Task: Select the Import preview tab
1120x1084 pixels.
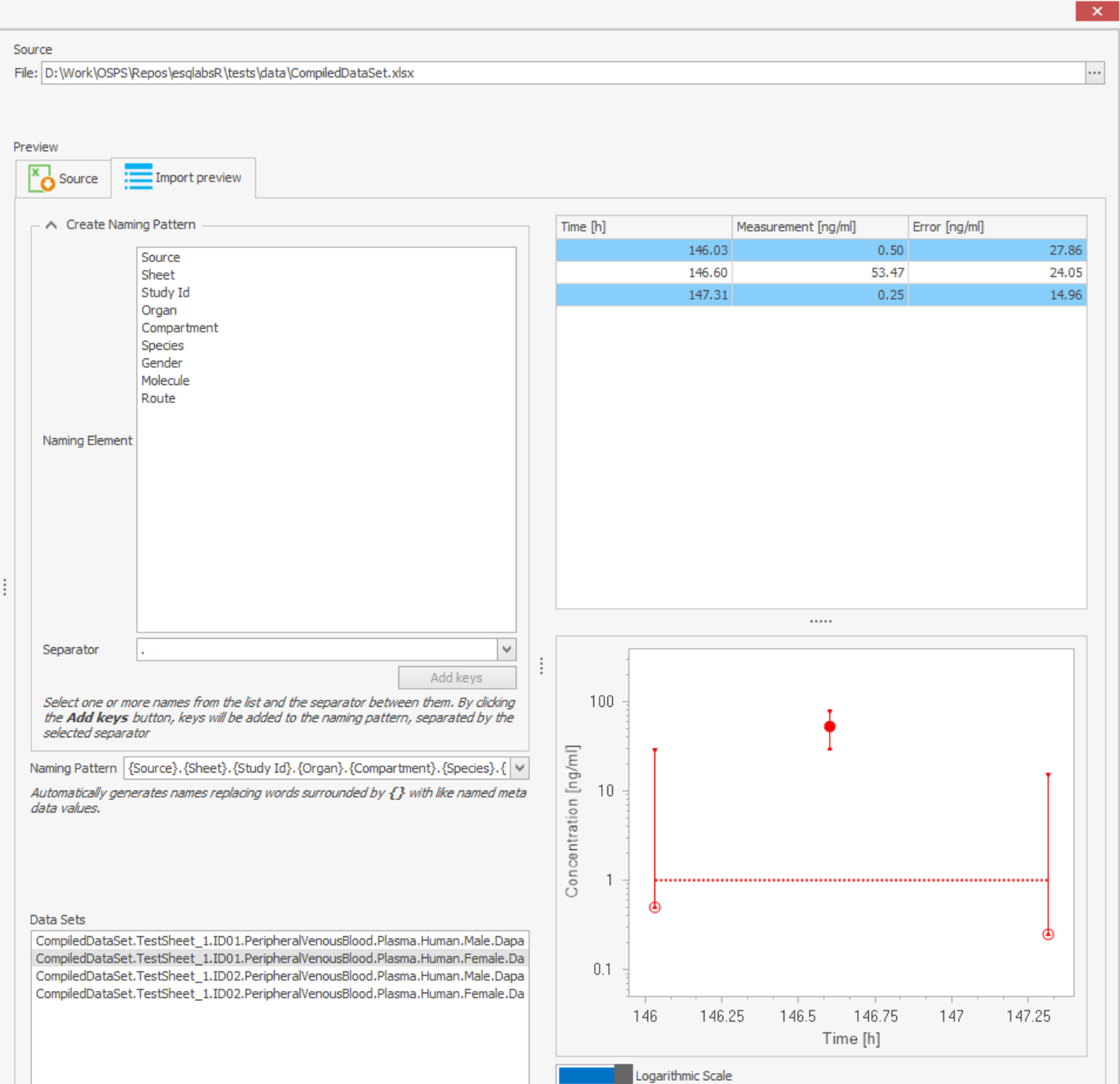Action: coord(185,177)
